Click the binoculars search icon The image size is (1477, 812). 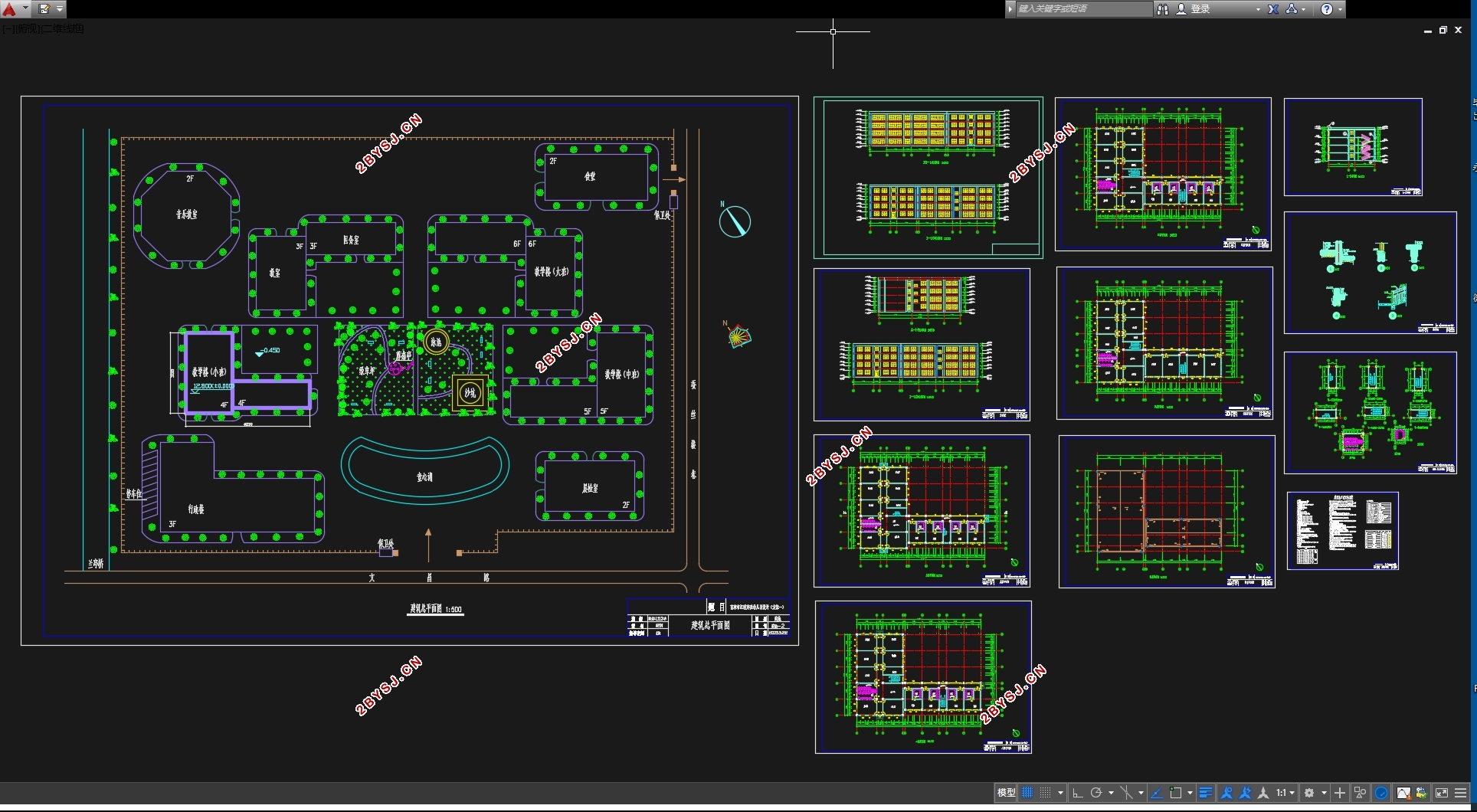coord(1162,8)
